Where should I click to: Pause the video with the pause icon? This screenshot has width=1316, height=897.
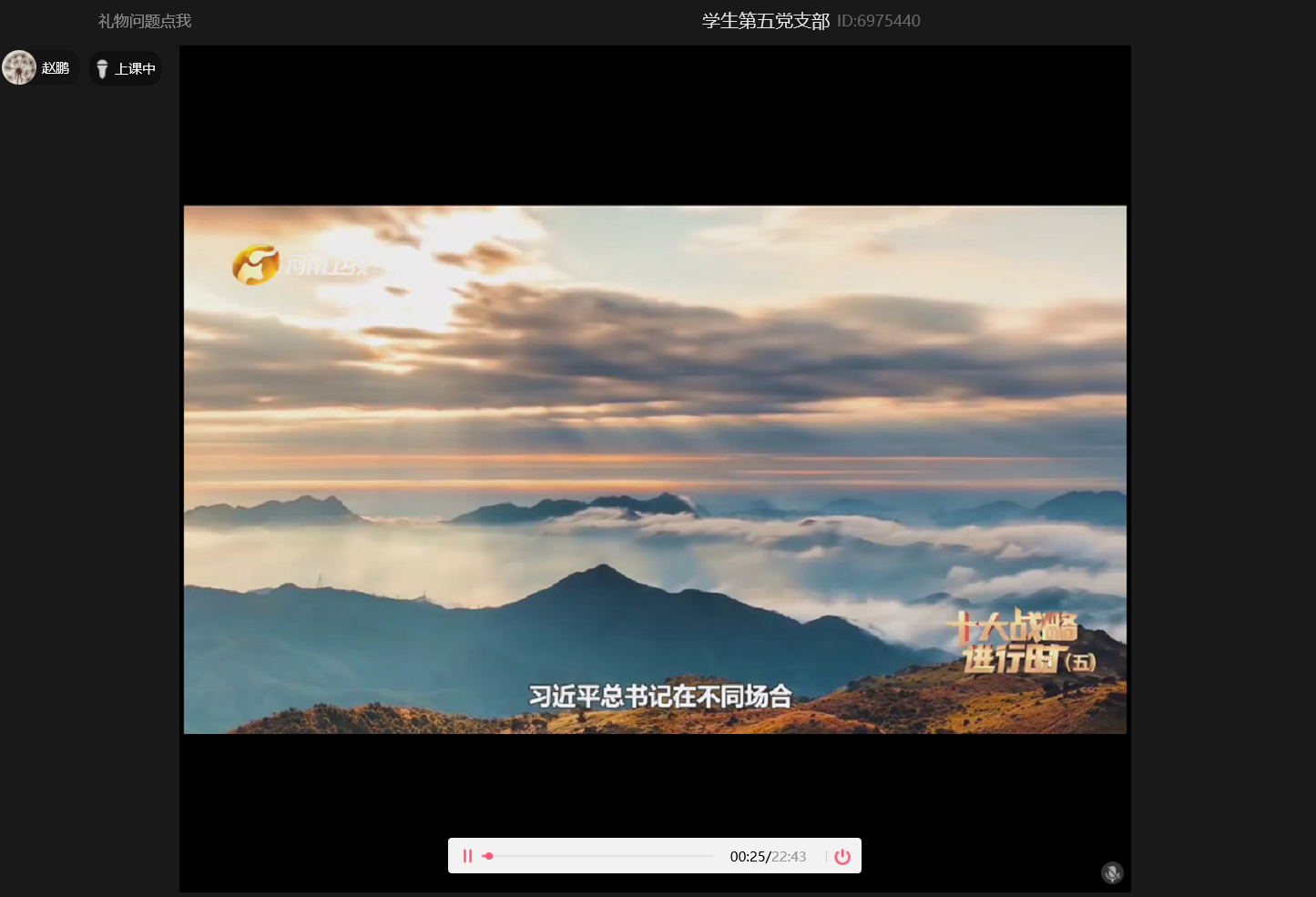pyautogui.click(x=467, y=856)
